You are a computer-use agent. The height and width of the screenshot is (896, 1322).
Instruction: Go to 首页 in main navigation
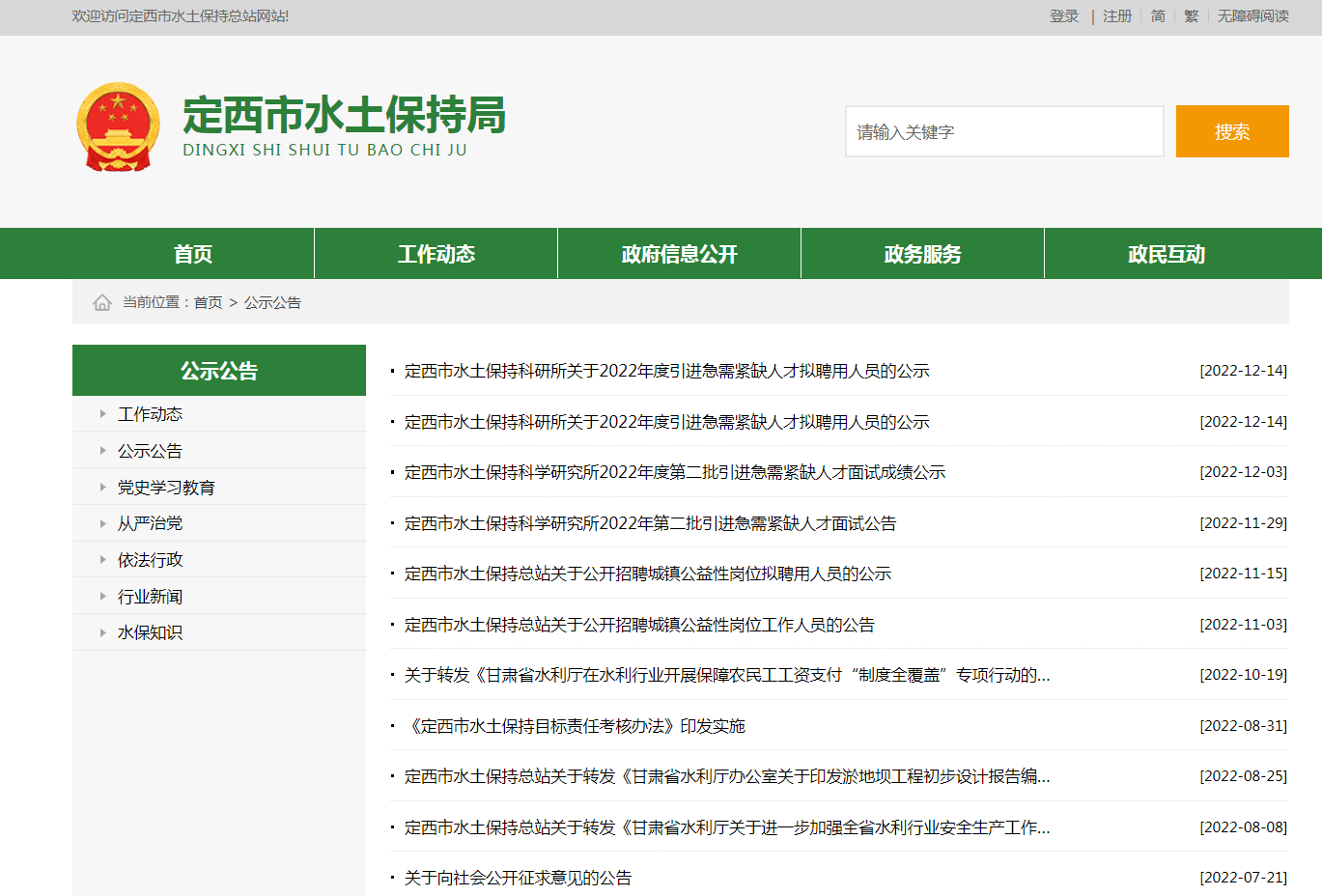pos(193,254)
